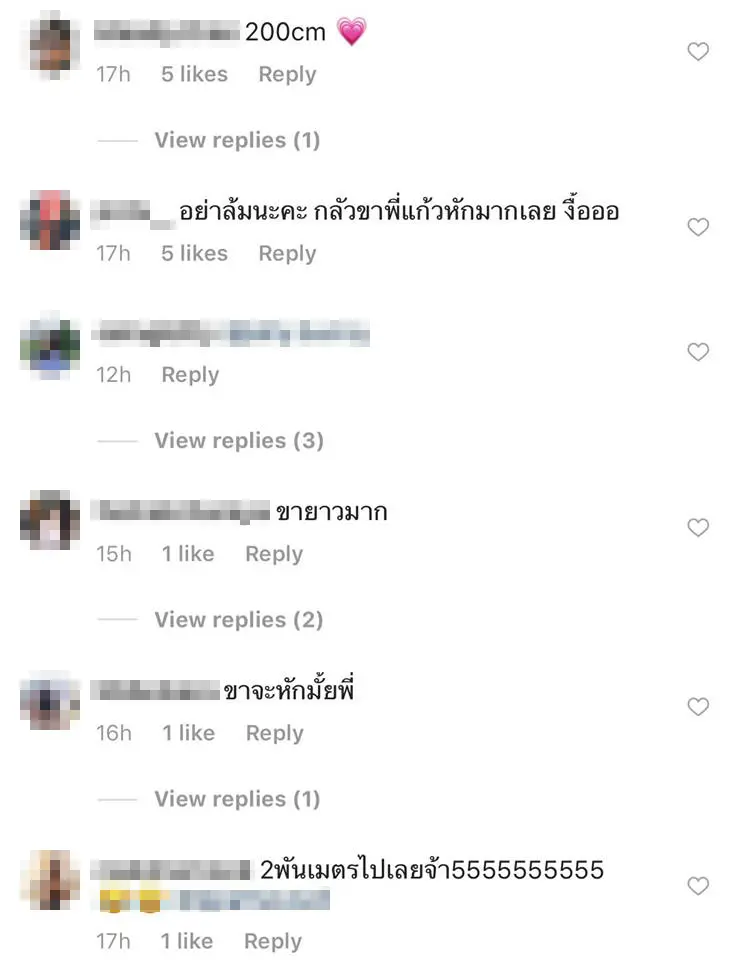
Task: Reply to the ขาจะหักมั้ยพี่ comment
Action: (275, 733)
